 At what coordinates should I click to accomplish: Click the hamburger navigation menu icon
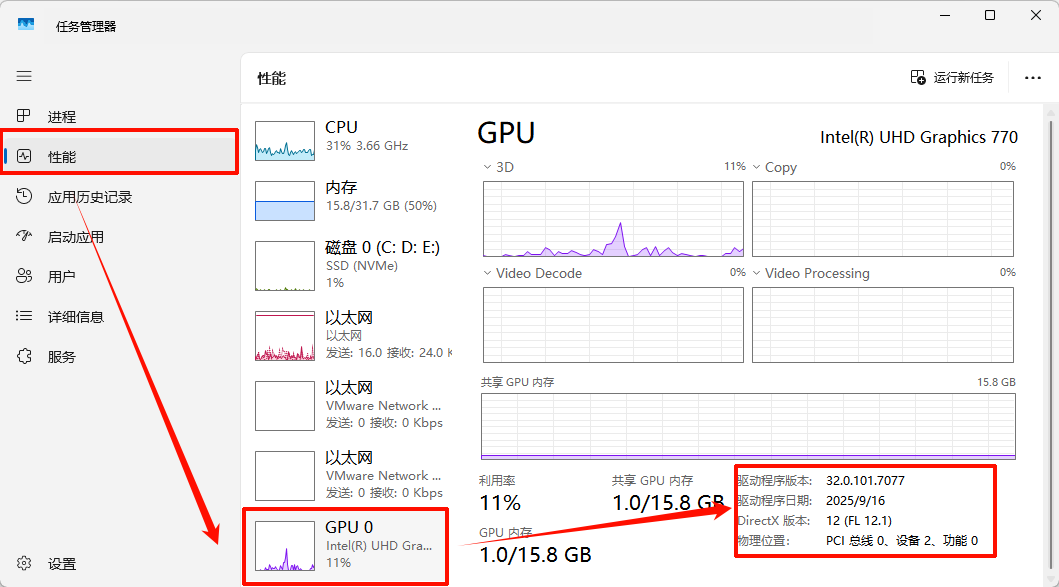(x=24, y=76)
